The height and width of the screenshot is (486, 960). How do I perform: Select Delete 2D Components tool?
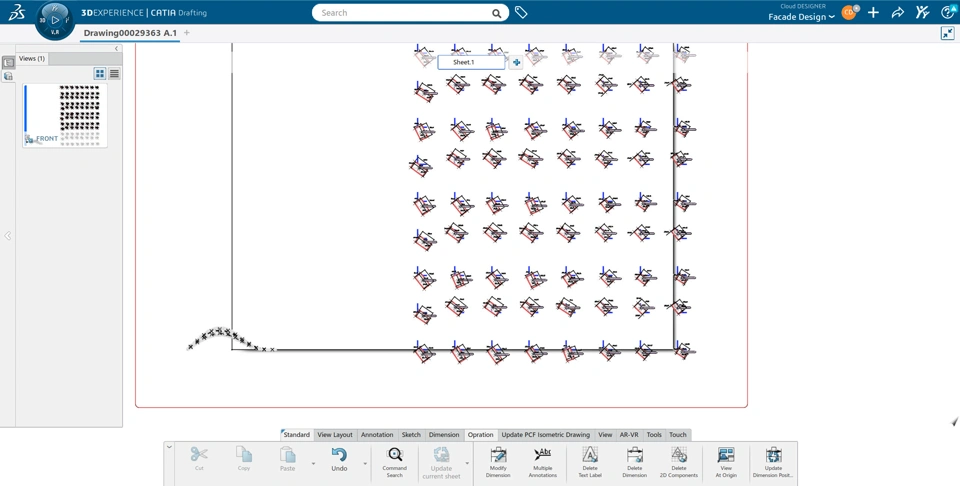(679, 462)
